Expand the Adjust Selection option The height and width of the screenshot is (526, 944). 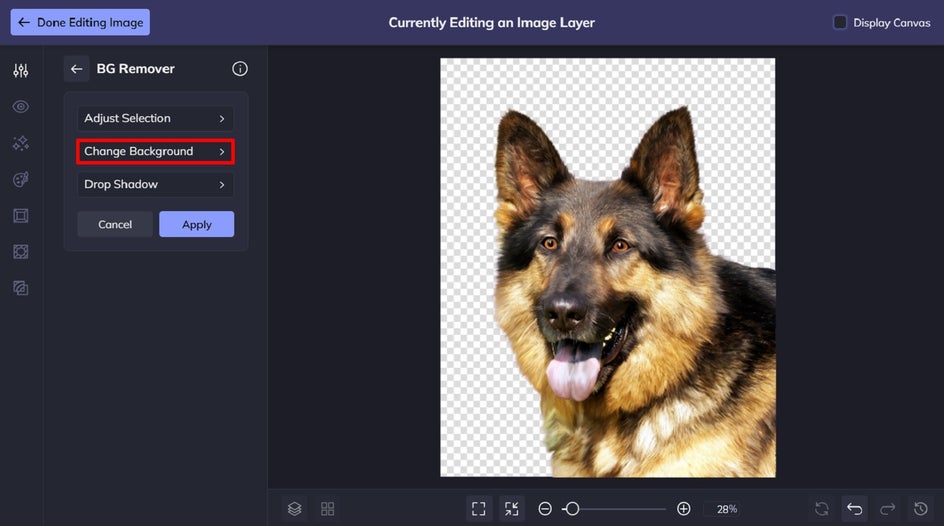pyautogui.click(x=155, y=119)
